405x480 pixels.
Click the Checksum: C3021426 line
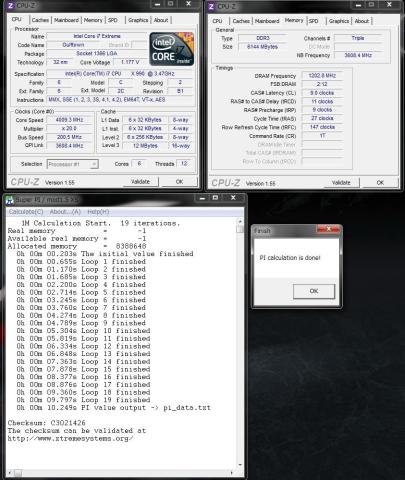coord(46,423)
